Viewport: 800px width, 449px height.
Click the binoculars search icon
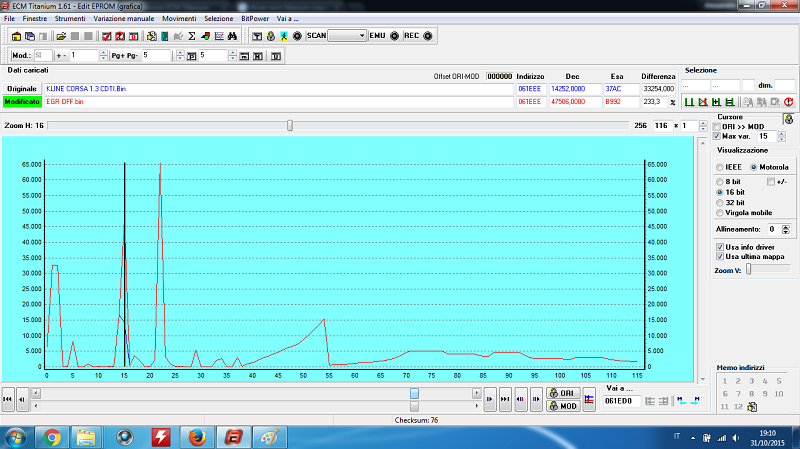(230, 35)
